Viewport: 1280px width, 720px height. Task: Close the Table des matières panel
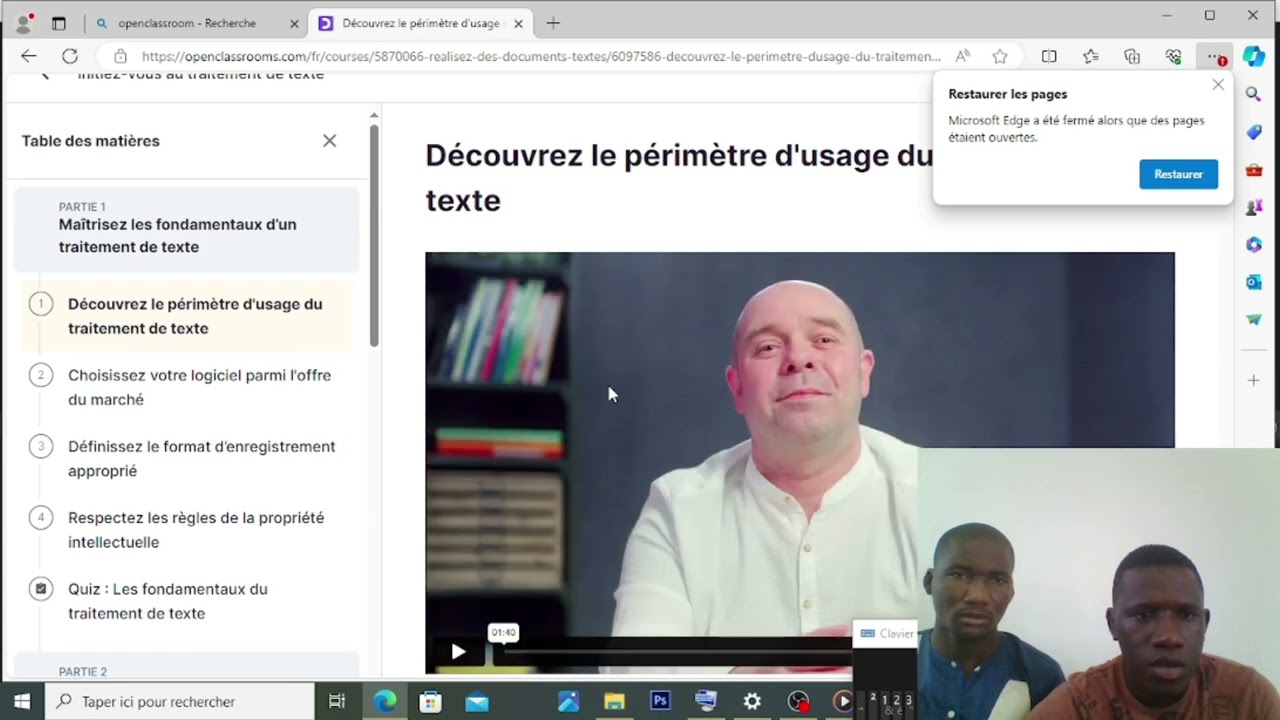click(x=329, y=141)
